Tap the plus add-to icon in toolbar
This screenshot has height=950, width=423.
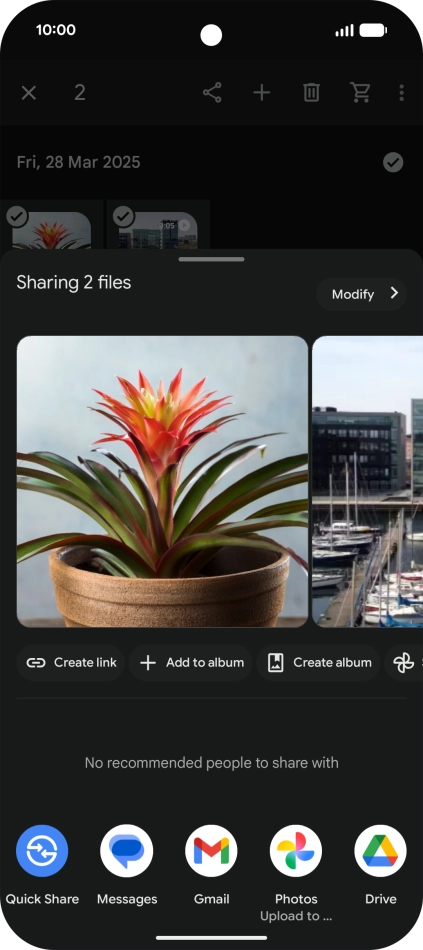262,93
